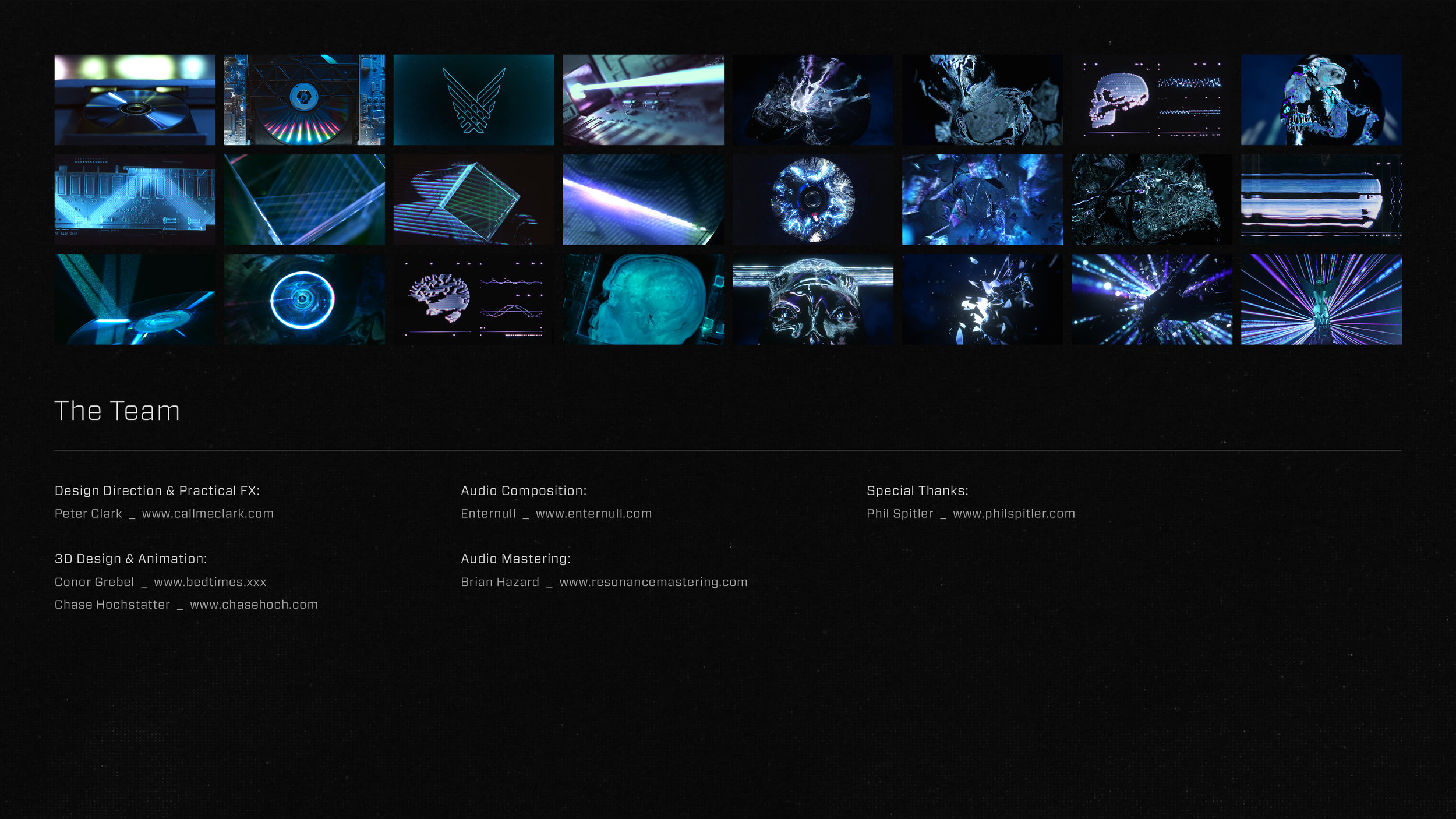View the teal translucent head thumbnail
Viewport: 1456px width, 819px height.
tap(643, 299)
